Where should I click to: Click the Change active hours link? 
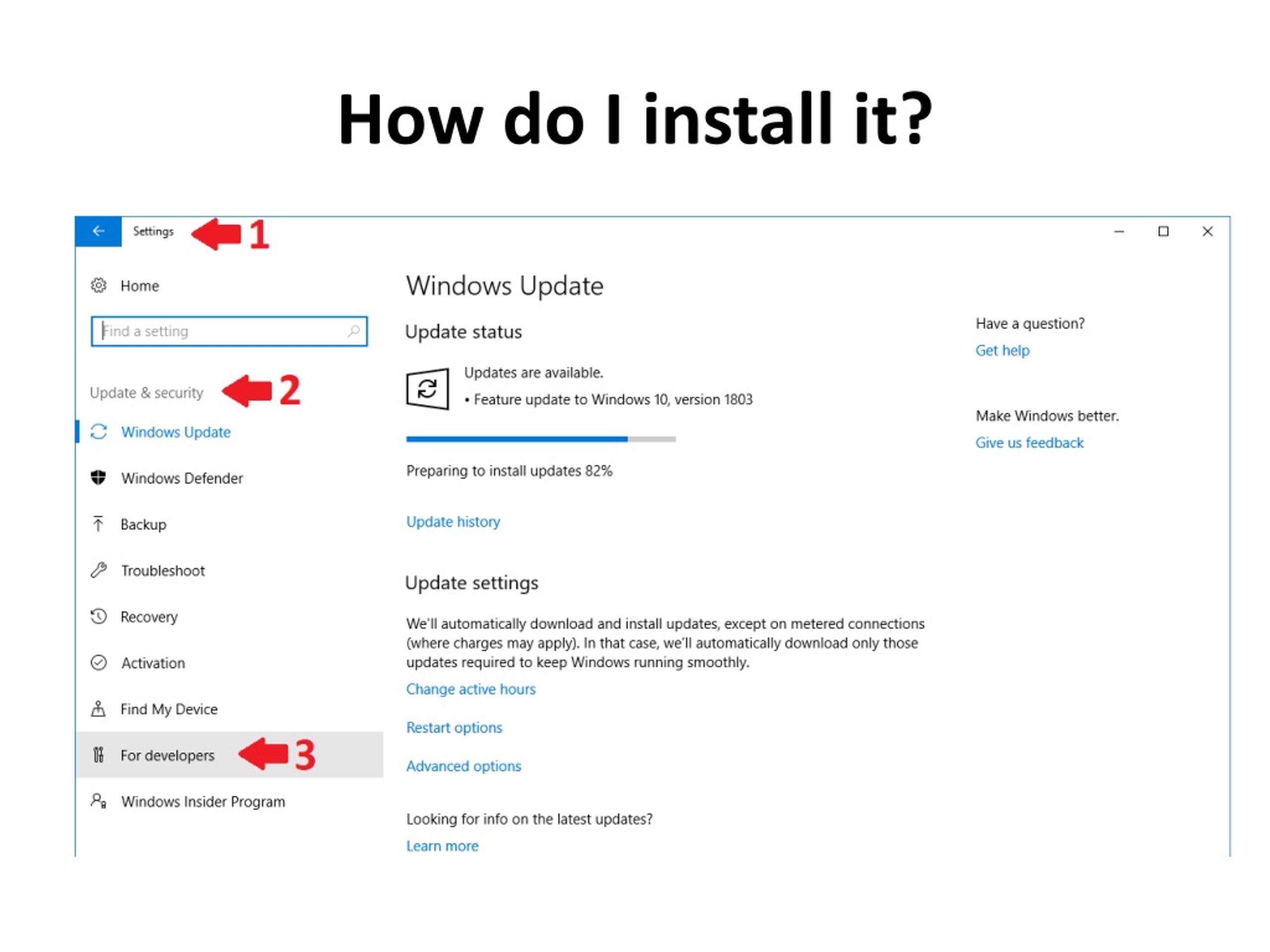point(471,689)
